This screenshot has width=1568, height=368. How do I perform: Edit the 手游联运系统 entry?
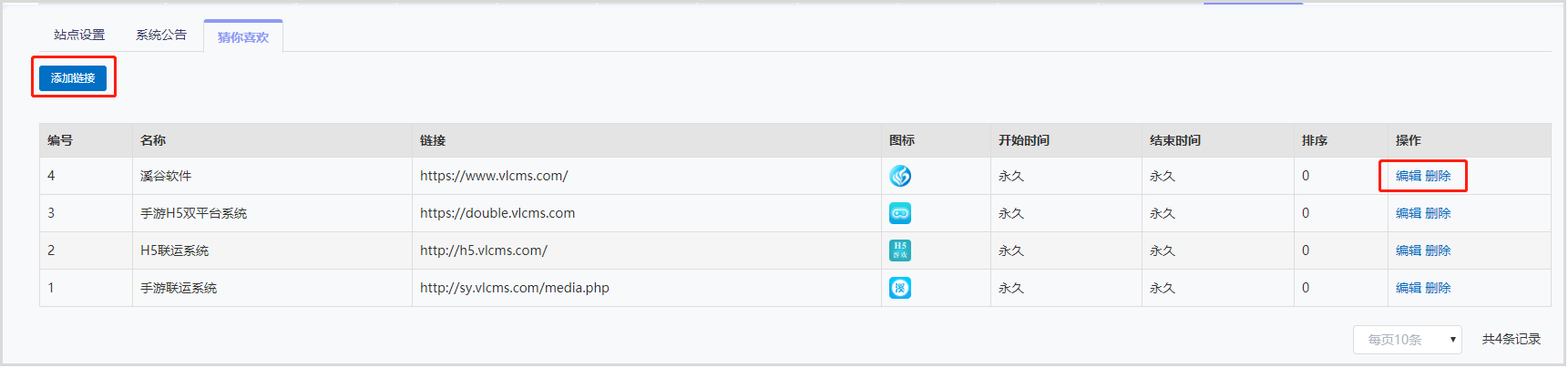[x=1409, y=288]
